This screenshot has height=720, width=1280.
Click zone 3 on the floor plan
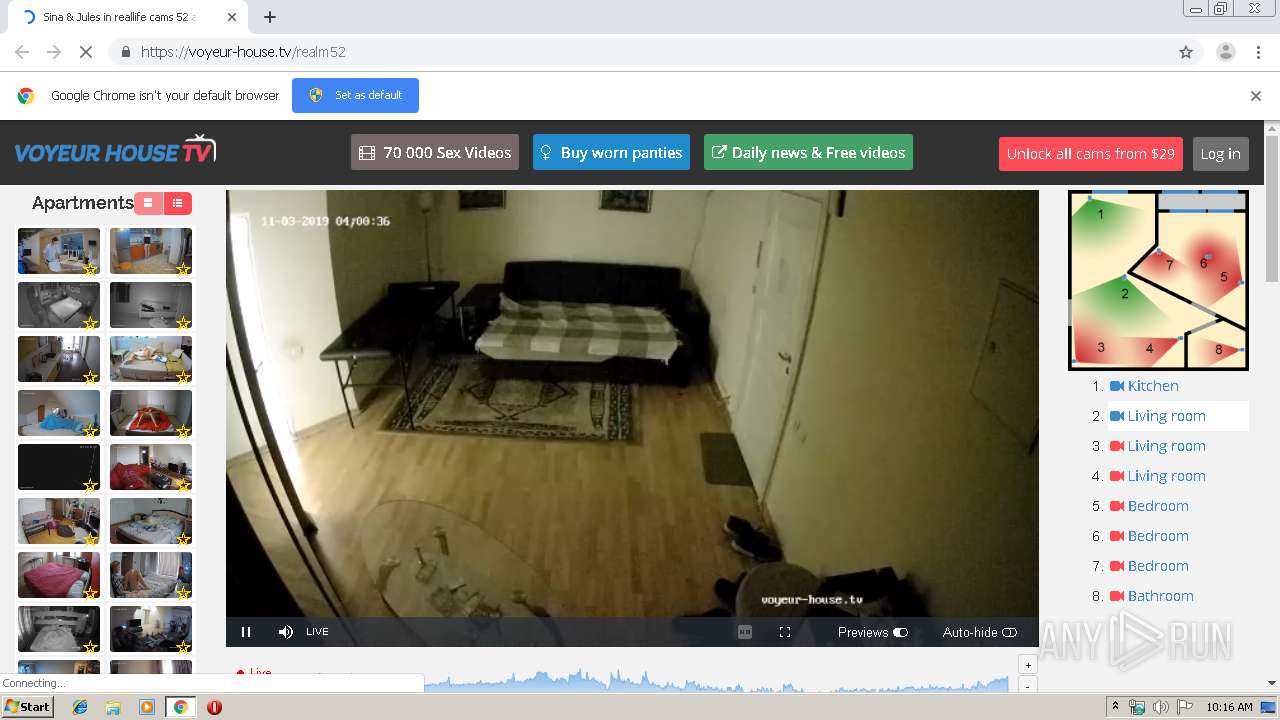coord(1101,348)
